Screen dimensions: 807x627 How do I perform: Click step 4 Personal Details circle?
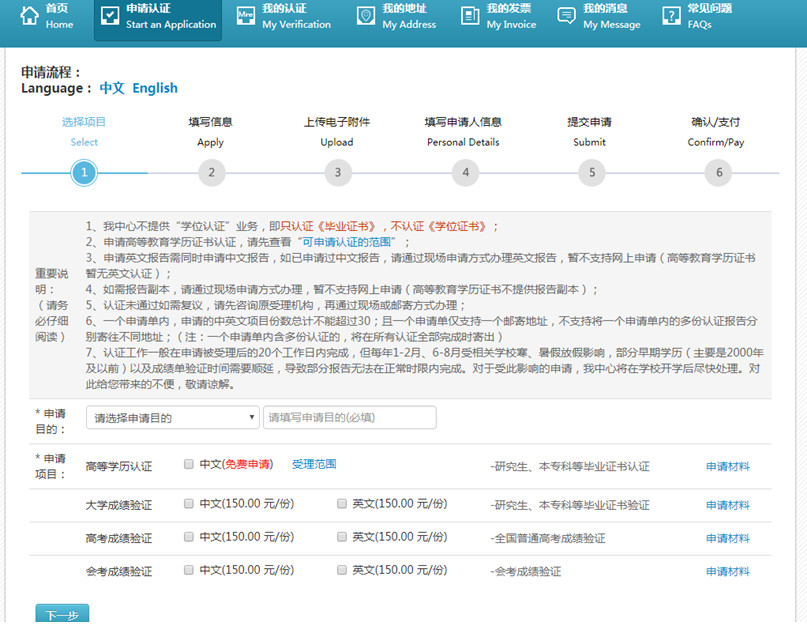tap(465, 172)
